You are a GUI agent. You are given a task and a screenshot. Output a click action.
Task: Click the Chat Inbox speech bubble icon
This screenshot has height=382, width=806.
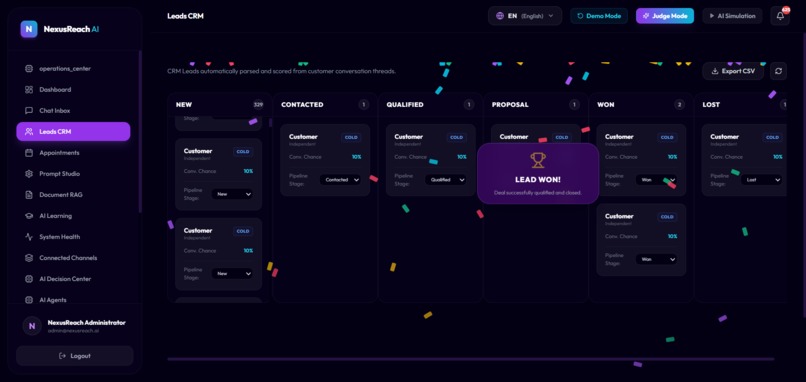tap(29, 111)
